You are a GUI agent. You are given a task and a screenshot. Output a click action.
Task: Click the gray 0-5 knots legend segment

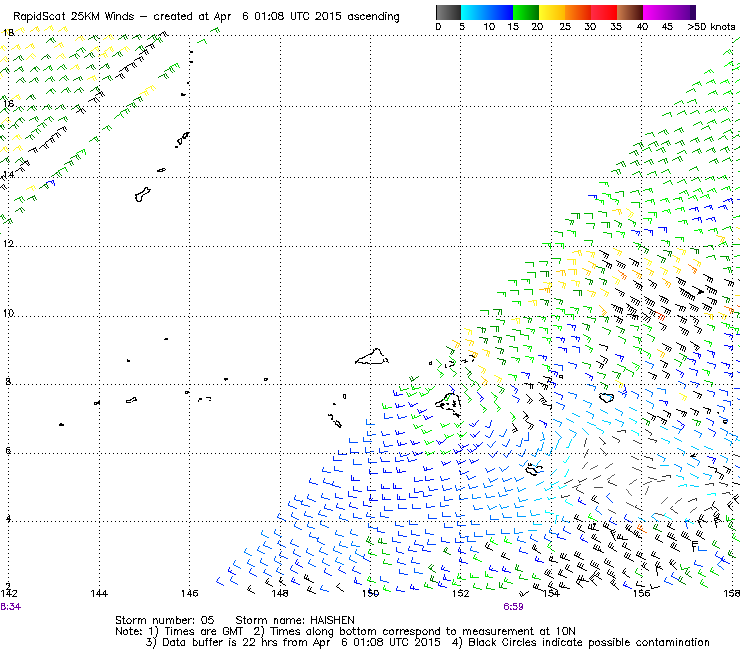[448, 12]
